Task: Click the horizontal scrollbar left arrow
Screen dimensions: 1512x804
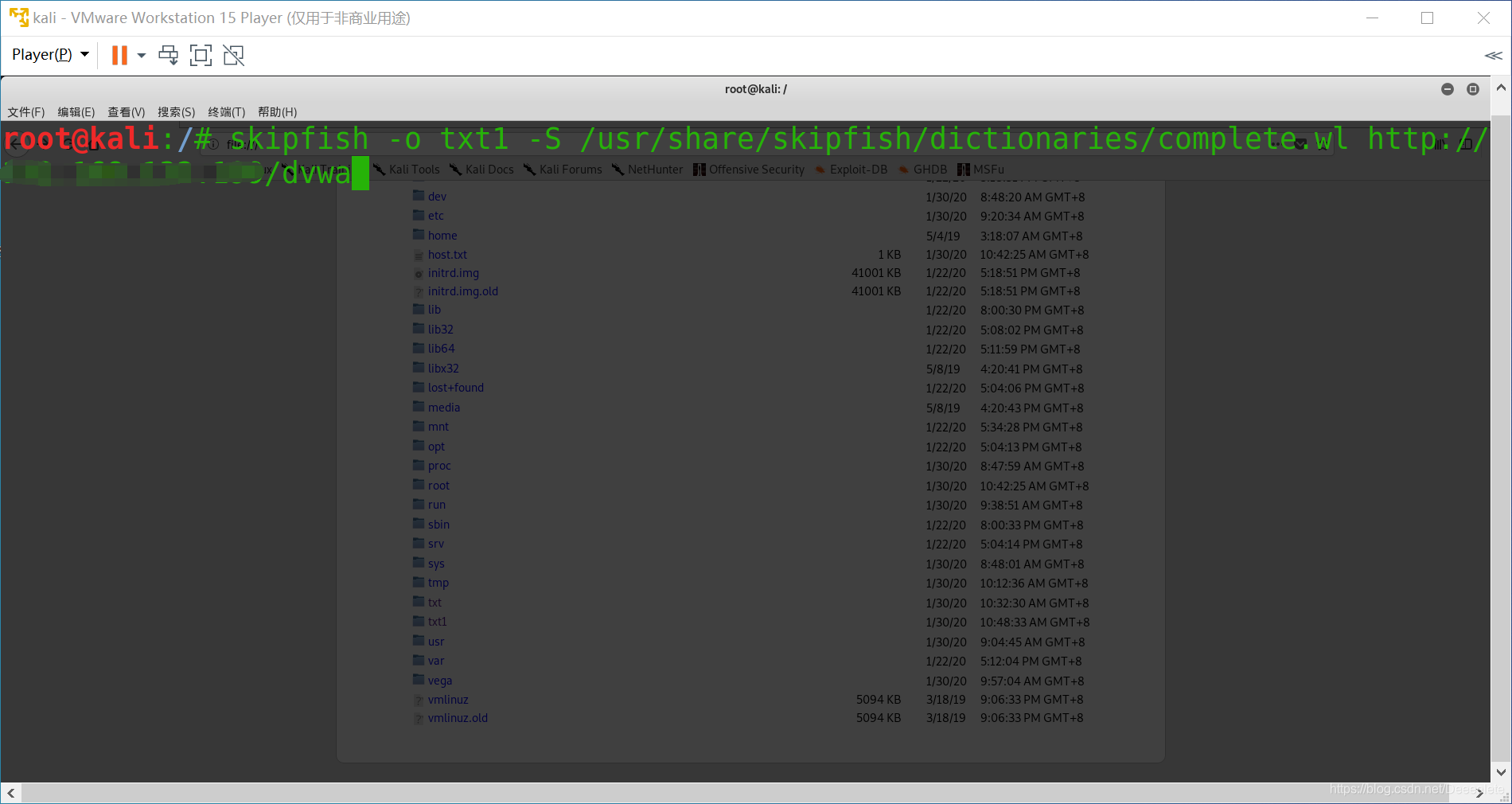Action: click(x=10, y=793)
